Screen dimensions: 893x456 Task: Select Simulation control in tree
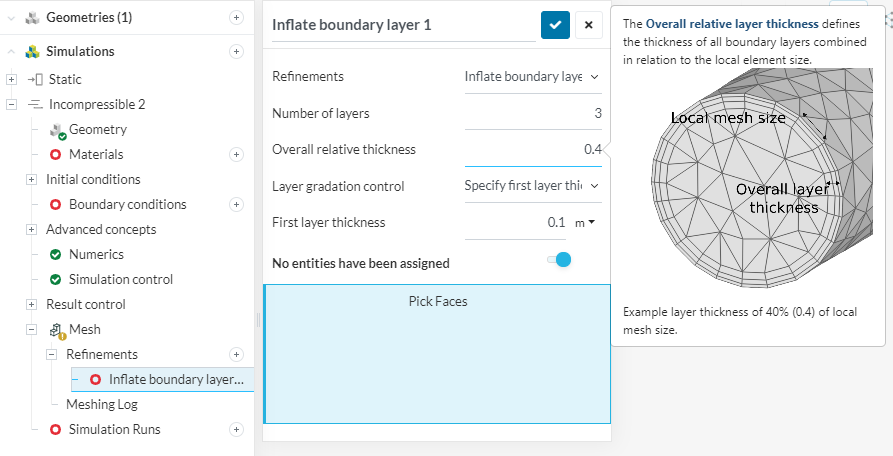pyautogui.click(x=120, y=279)
